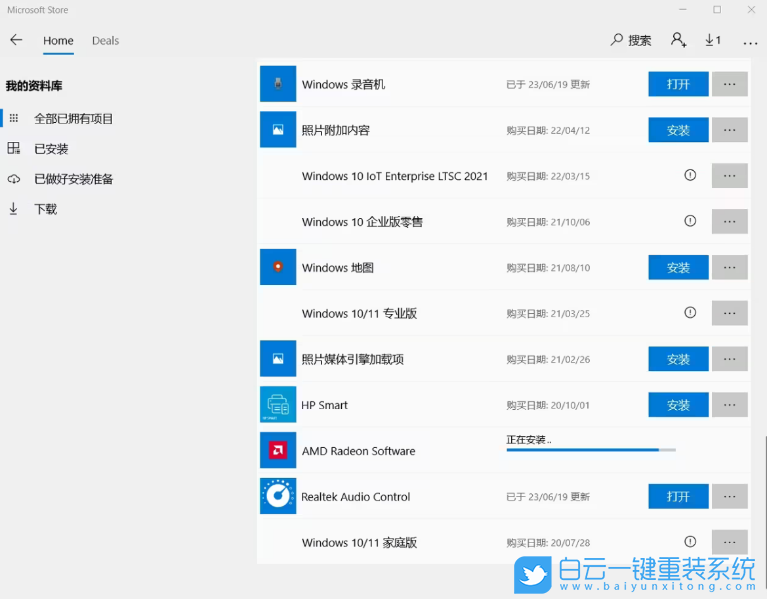Screen dimensions: 767x599
Task: Click the HP Smart title text
Action: click(324, 405)
